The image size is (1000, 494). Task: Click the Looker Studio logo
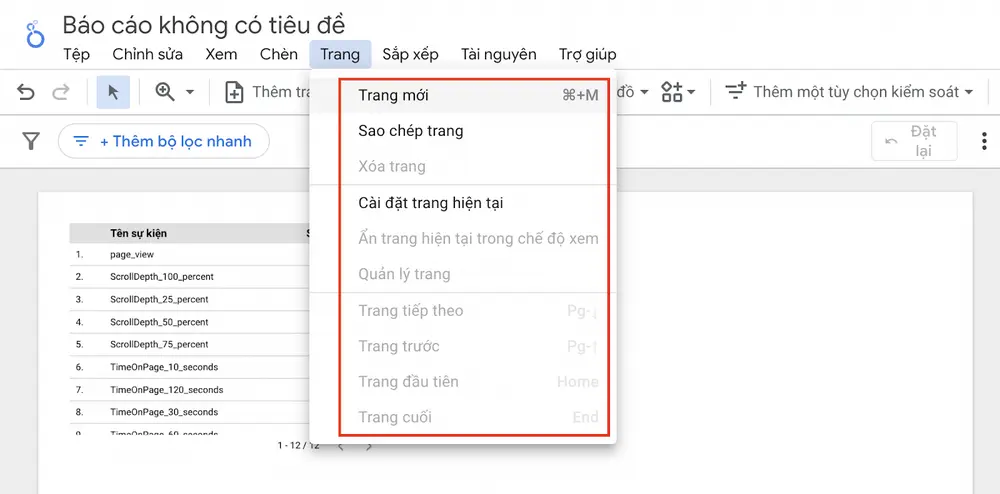(36, 33)
